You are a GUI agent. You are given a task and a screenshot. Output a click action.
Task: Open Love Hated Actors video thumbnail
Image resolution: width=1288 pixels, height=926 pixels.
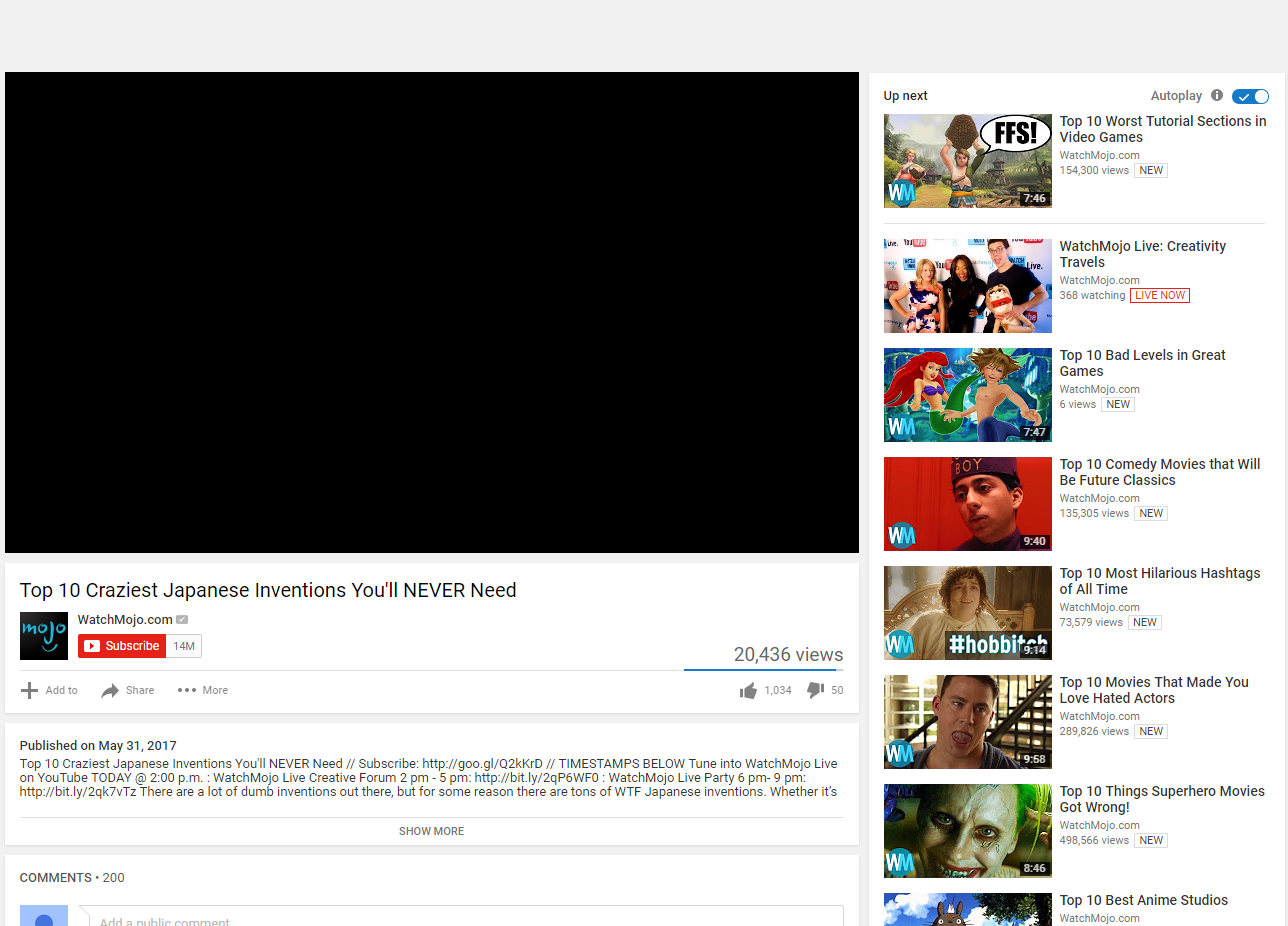(x=968, y=722)
